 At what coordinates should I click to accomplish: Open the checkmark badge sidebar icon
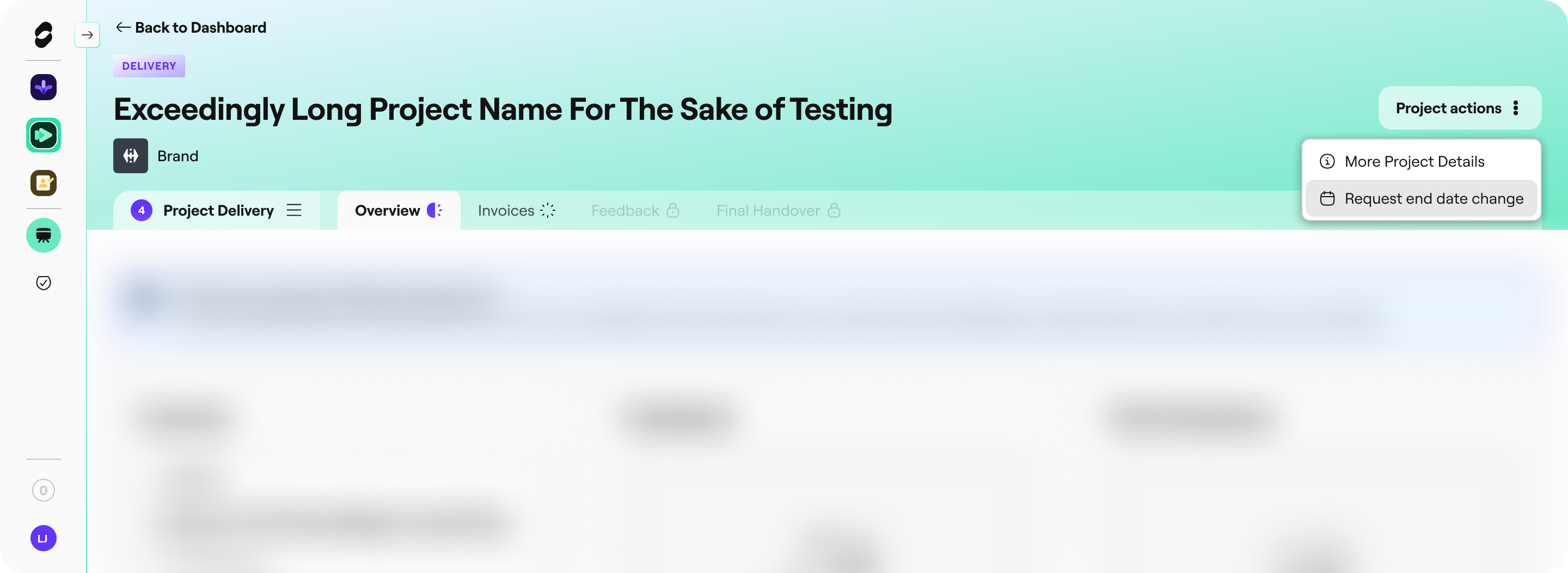[43, 283]
